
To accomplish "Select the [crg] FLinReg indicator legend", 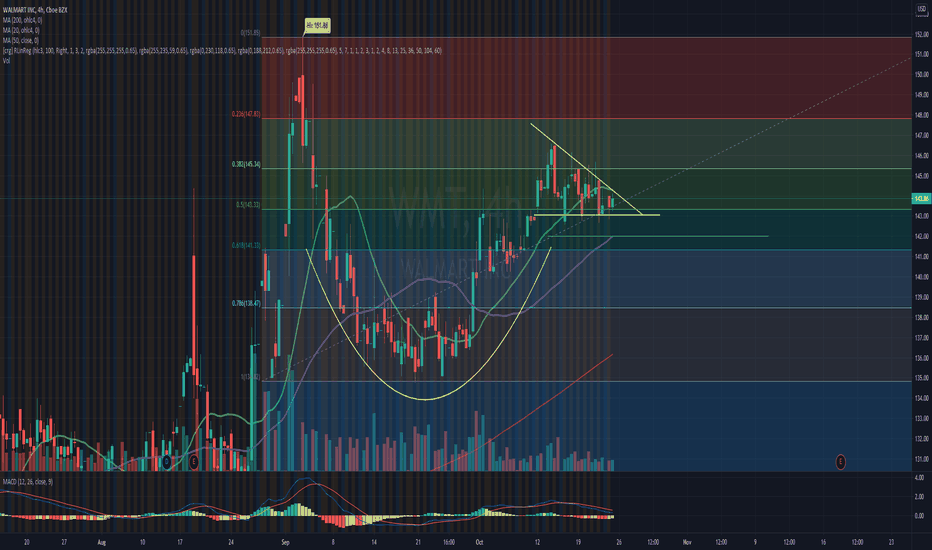I will pyautogui.click(x=222, y=51).
